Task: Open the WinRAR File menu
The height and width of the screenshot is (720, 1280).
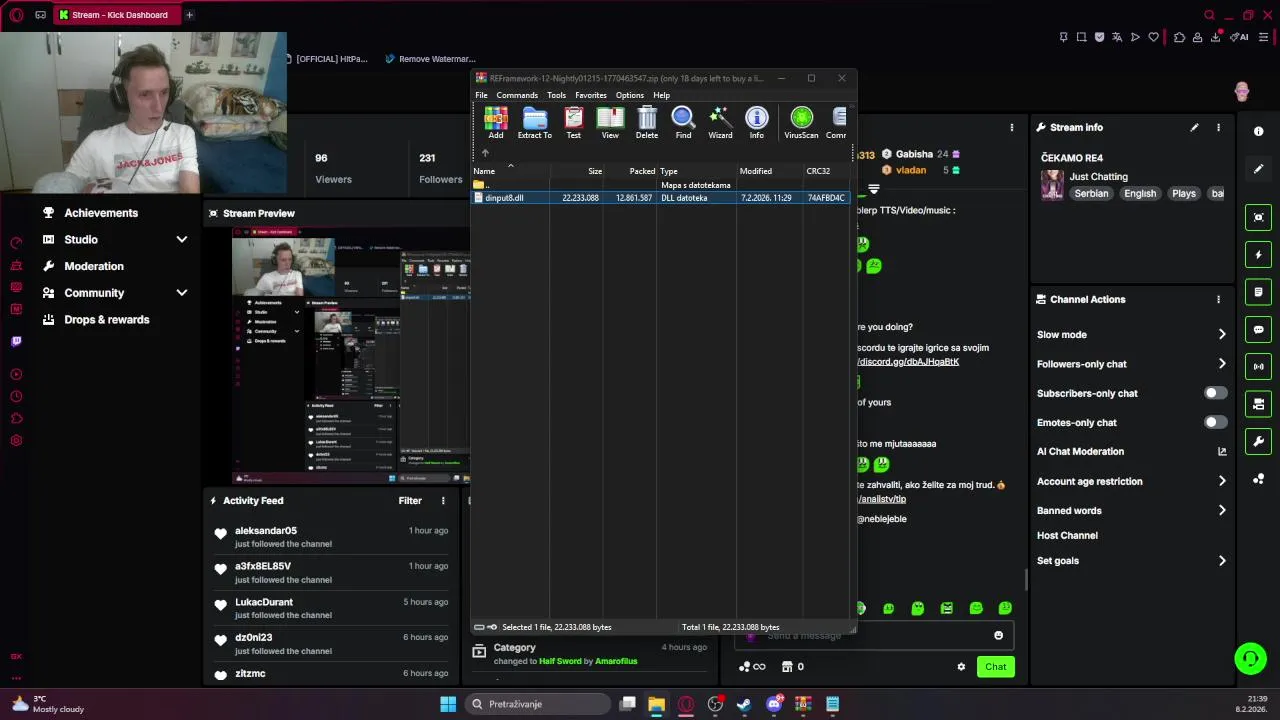Action: [481, 95]
